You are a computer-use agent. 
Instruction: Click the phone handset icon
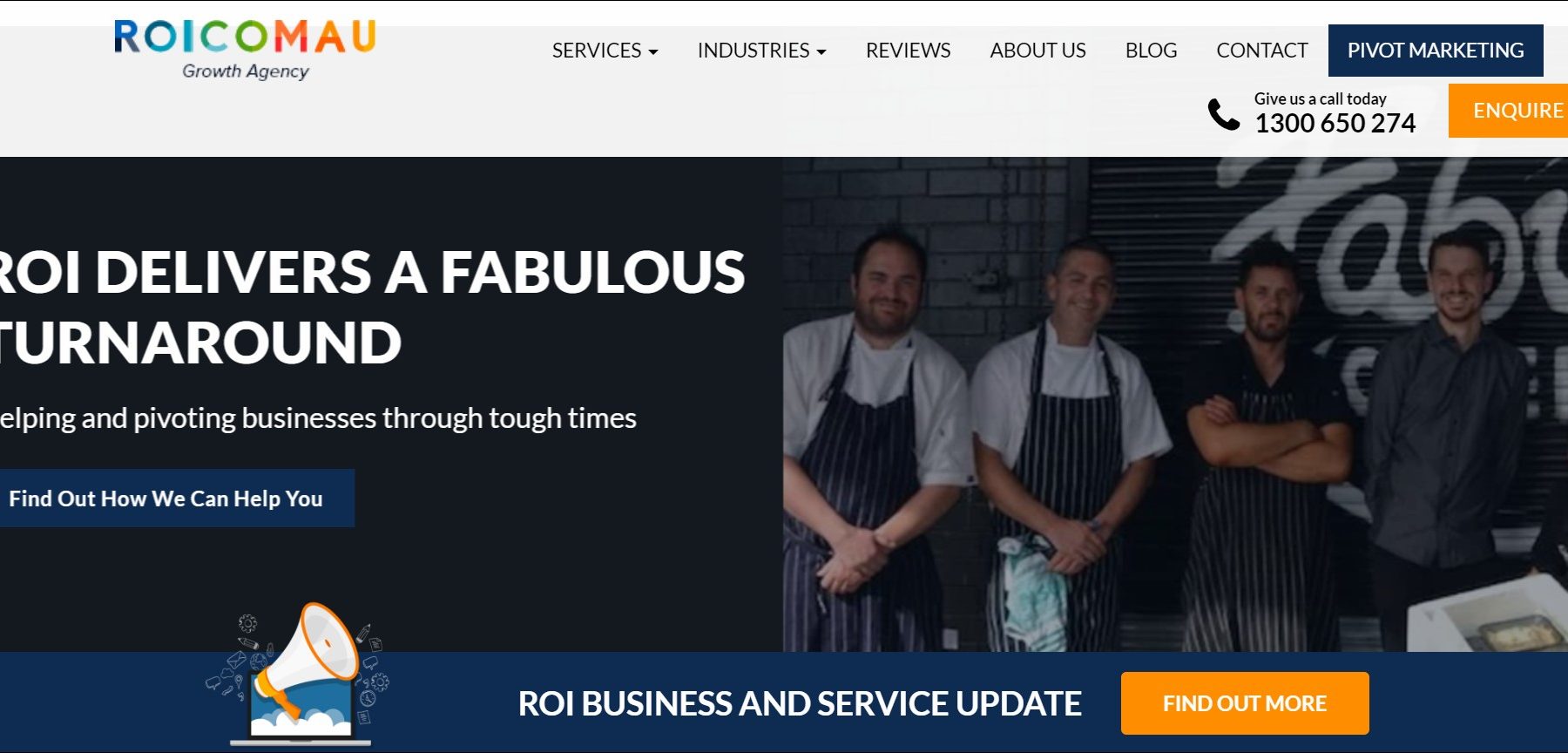coord(1223,114)
